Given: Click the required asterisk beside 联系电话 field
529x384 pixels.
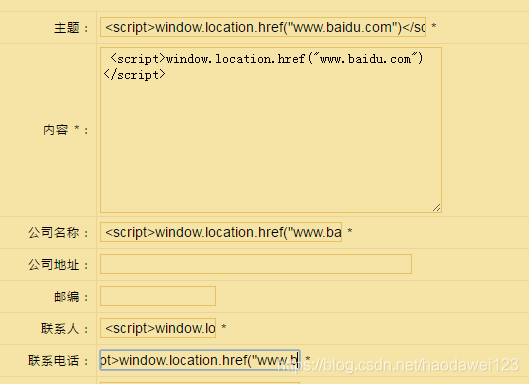Looking at the screenshot, I should tap(308, 359).
